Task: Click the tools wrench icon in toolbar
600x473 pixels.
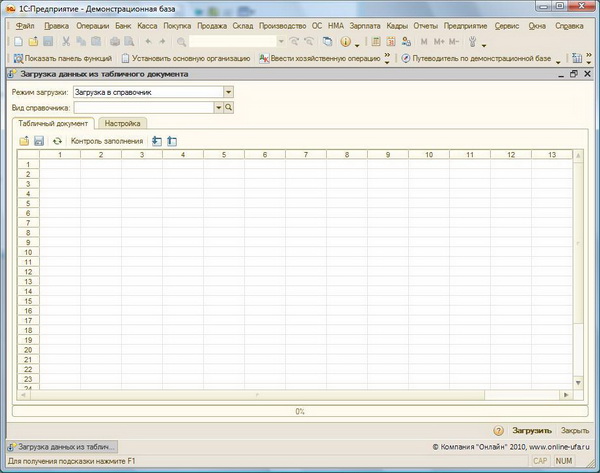Action: (473, 41)
